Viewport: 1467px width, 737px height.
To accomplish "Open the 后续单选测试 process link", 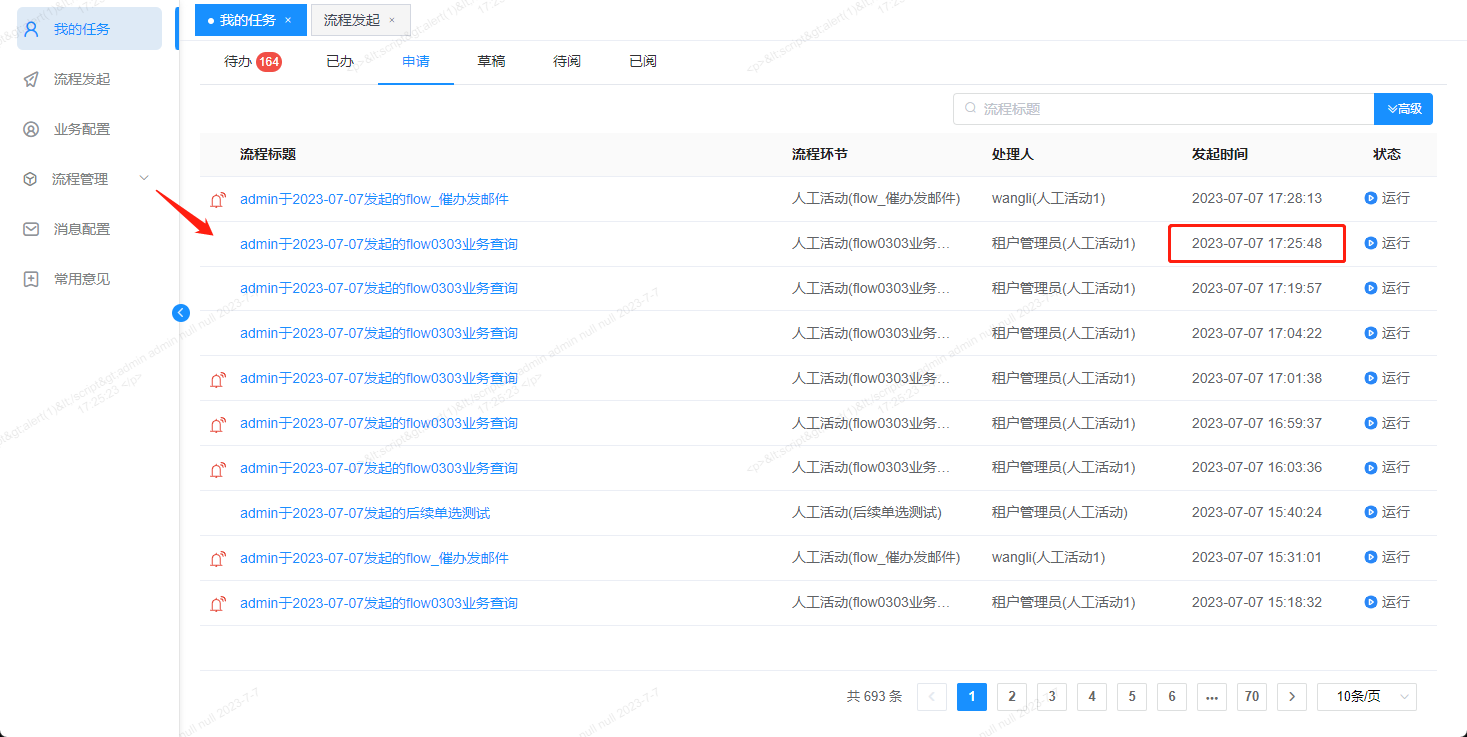I will pos(363,512).
